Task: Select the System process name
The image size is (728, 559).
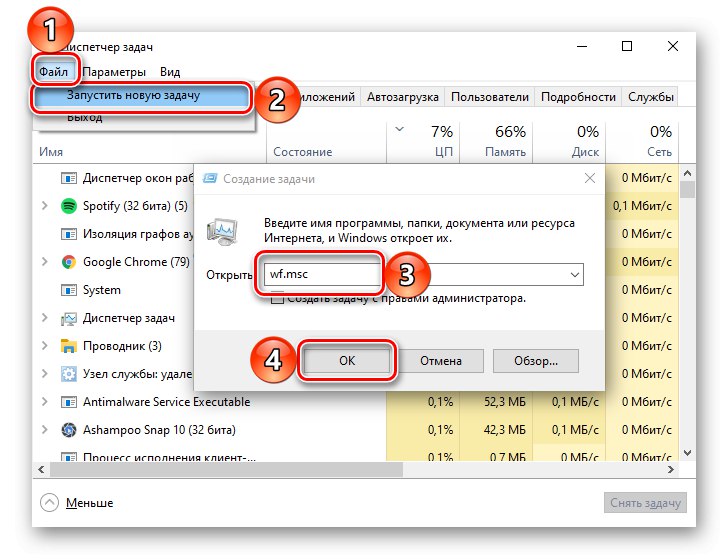Action: (x=102, y=290)
